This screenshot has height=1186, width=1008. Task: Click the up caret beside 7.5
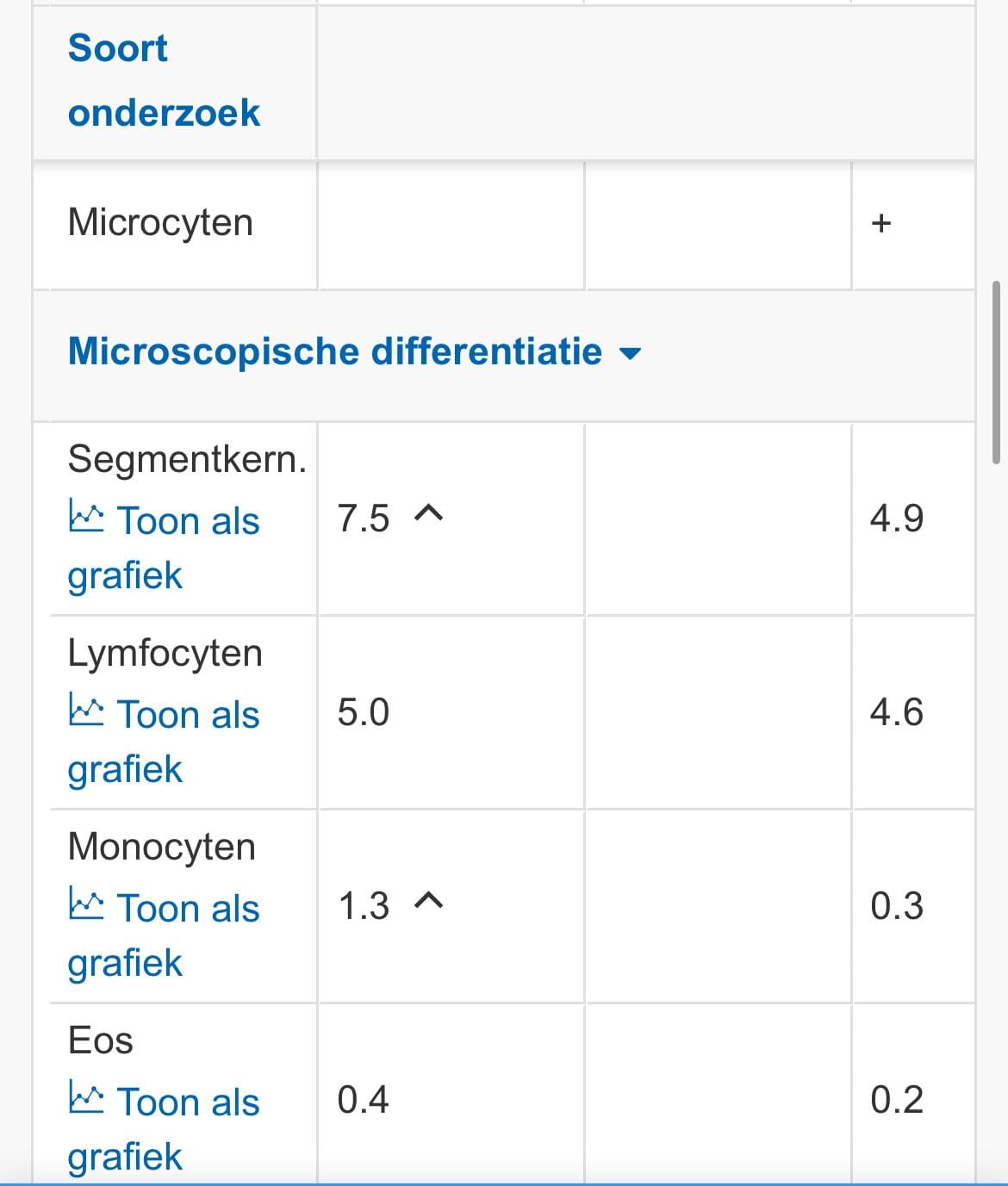point(428,515)
